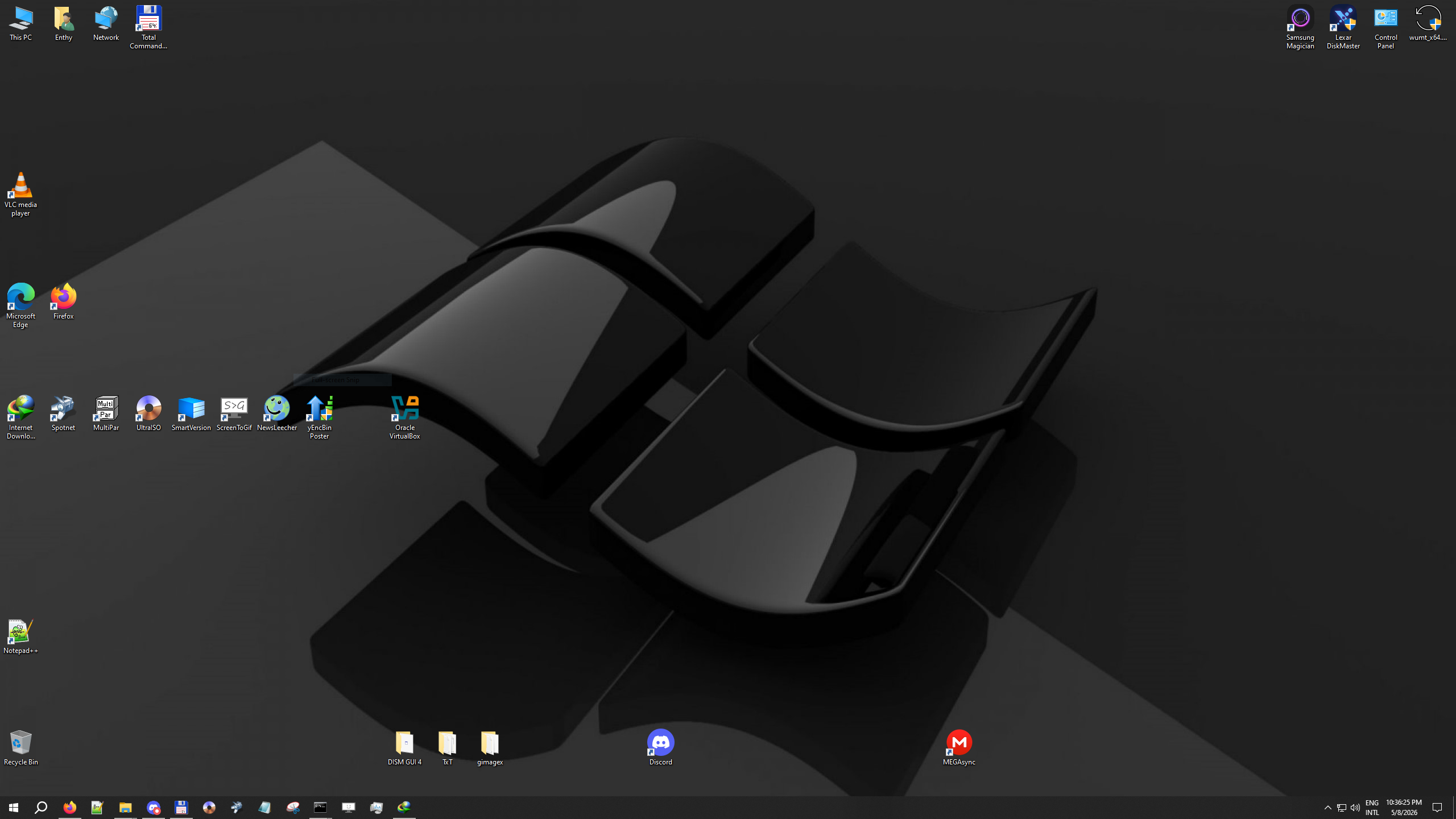1456x819 pixels.
Task: Select the TxT folder on the desktop
Action: [x=447, y=748]
